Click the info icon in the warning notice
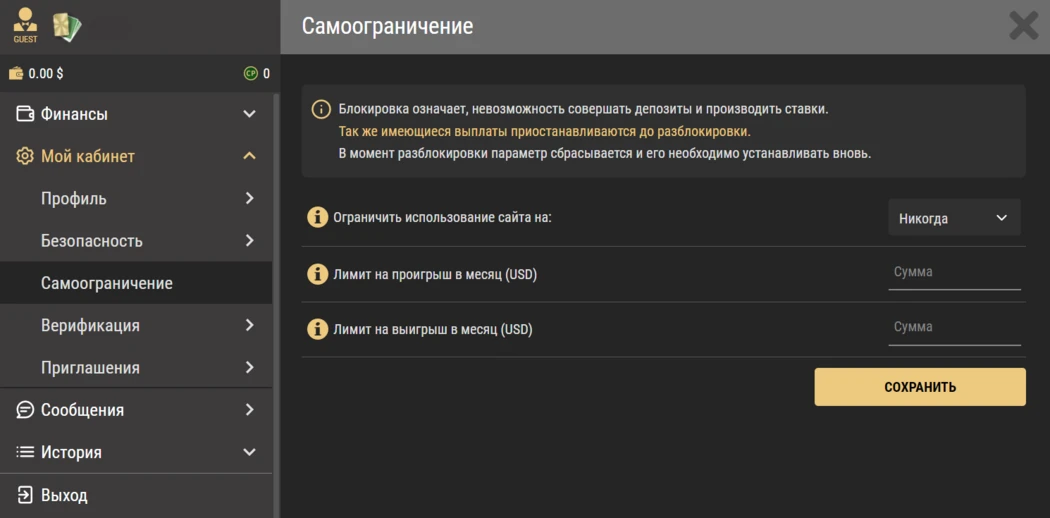Viewport: 1050px width, 518px height. [321, 109]
